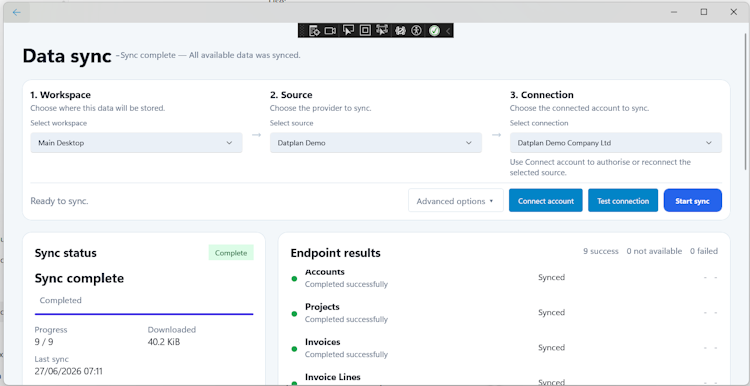Image resolution: width=750 pixels, height=386 pixels.
Task: Click the sync progress bar
Action: pos(144,314)
